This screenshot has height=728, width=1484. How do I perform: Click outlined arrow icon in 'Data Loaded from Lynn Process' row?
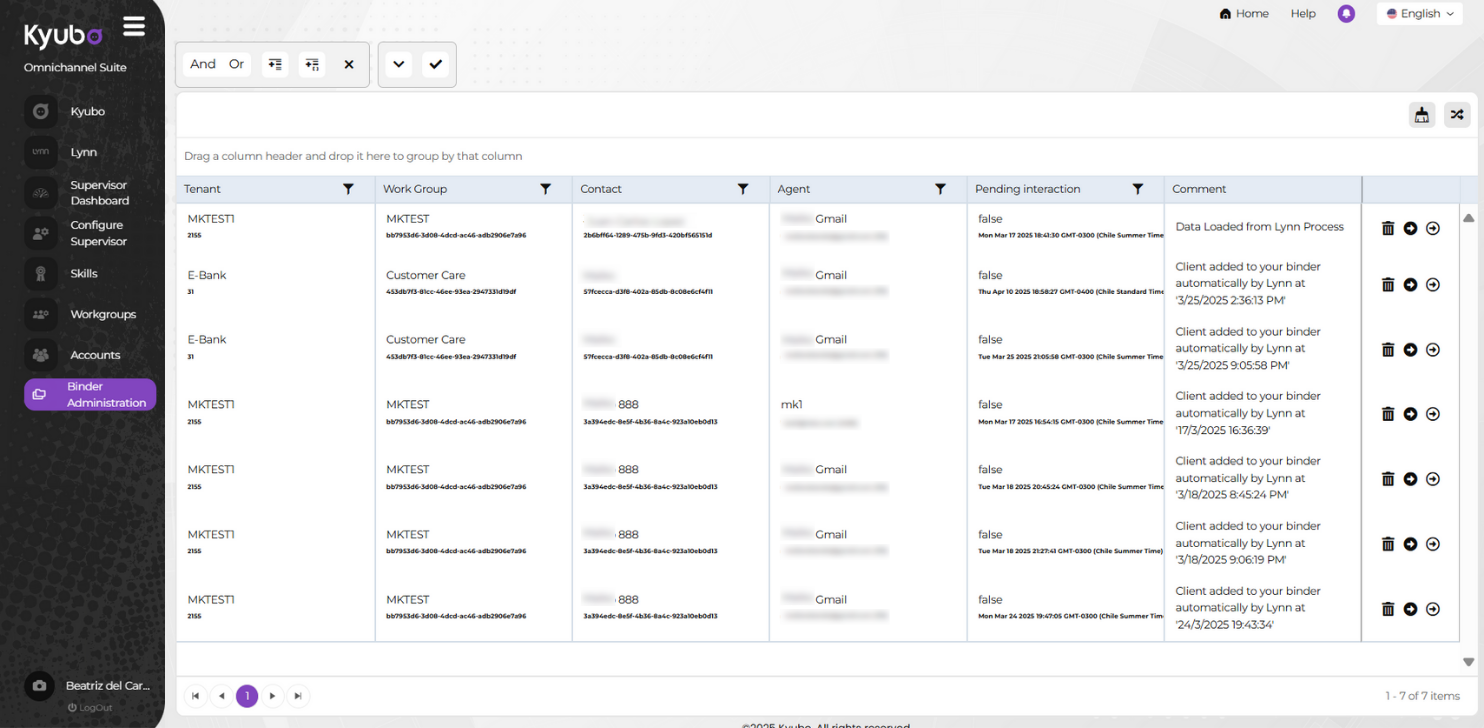tap(1433, 228)
